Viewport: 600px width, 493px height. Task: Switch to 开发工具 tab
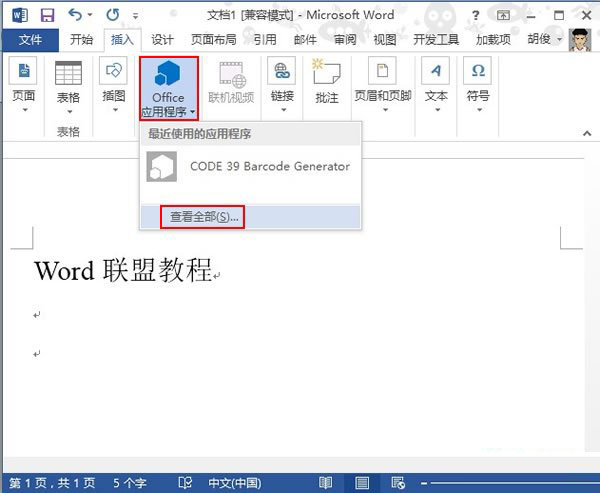pyautogui.click(x=436, y=39)
